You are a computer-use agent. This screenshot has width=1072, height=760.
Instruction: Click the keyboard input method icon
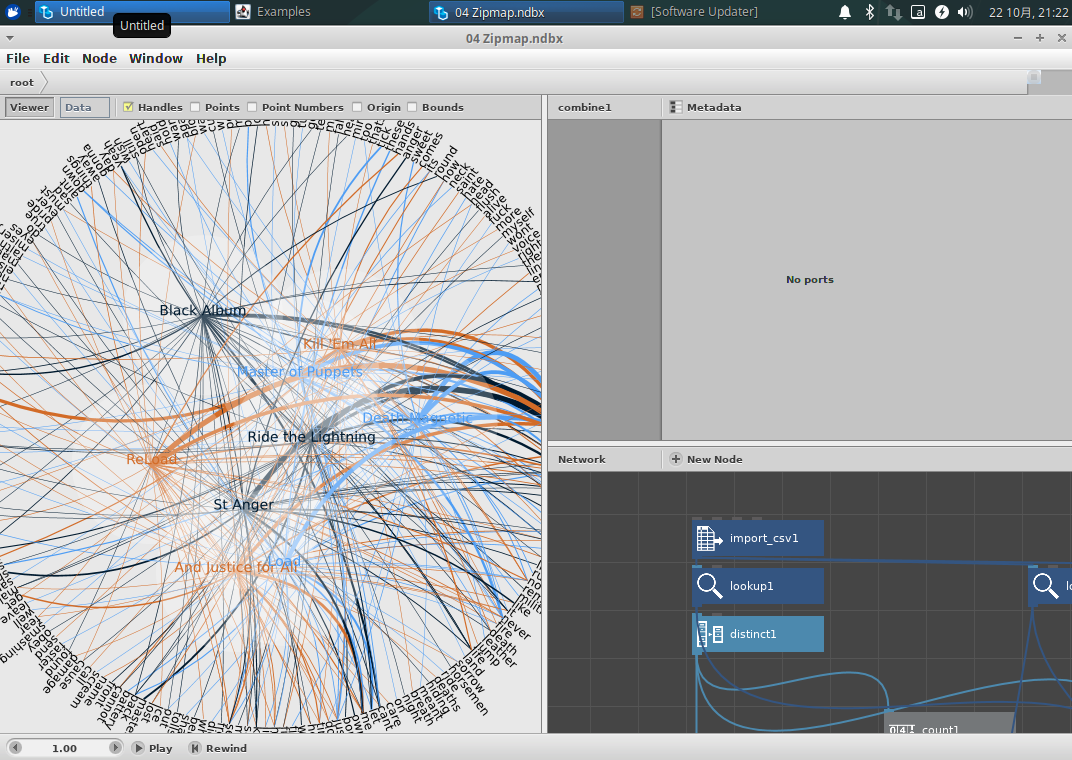coord(917,12)
